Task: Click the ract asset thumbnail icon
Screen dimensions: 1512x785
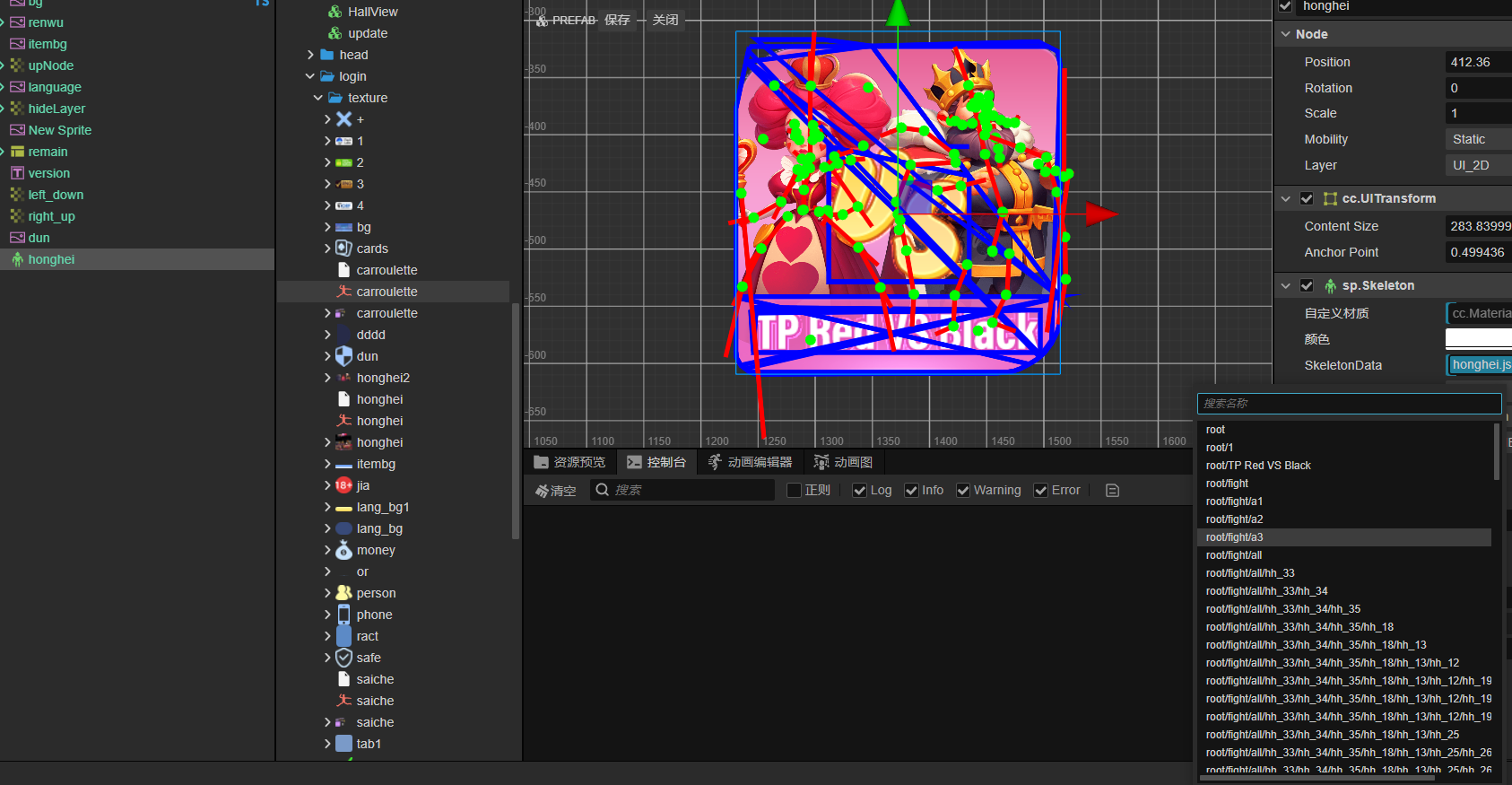Action: click(x=343, y=636)
